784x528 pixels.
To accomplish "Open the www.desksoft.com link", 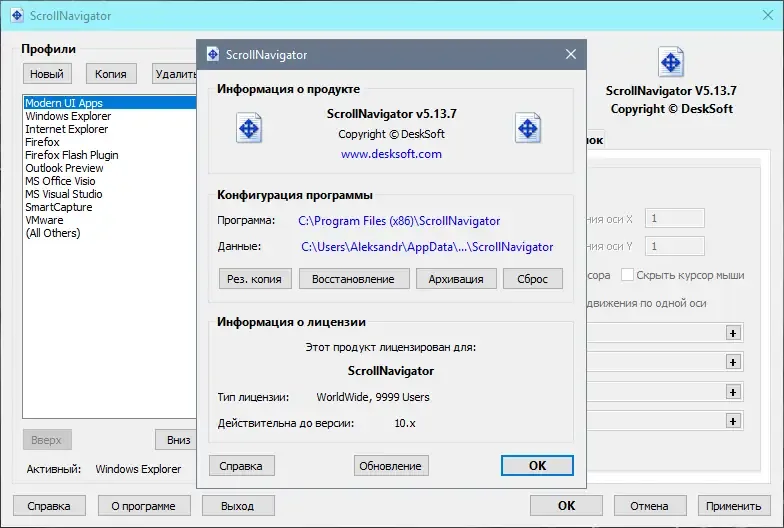I will coord(391,154).
